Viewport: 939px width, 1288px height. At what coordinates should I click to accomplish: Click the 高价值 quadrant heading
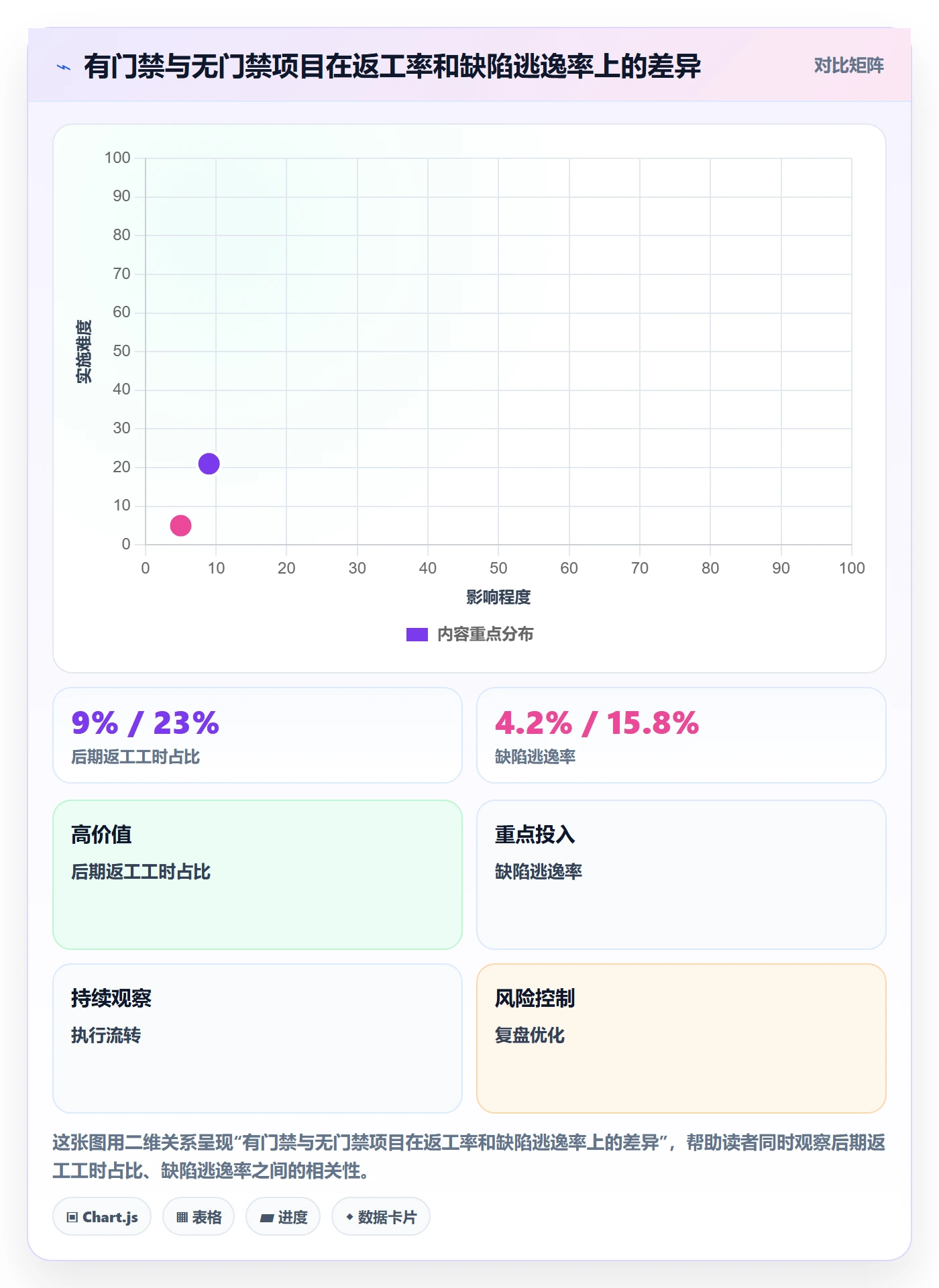pos(101,835)
